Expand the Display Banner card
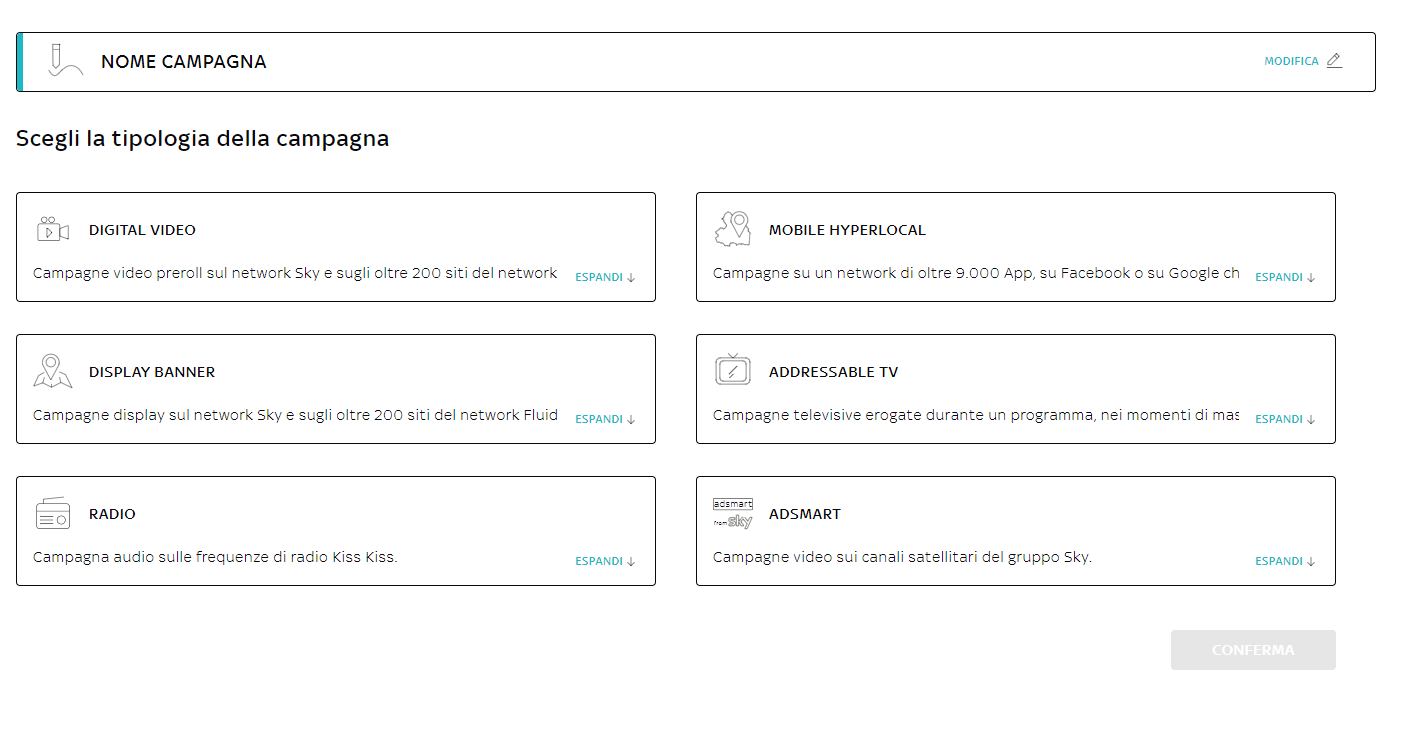The height and width of the screenshot is (733, 1405). tap(605, 419)
